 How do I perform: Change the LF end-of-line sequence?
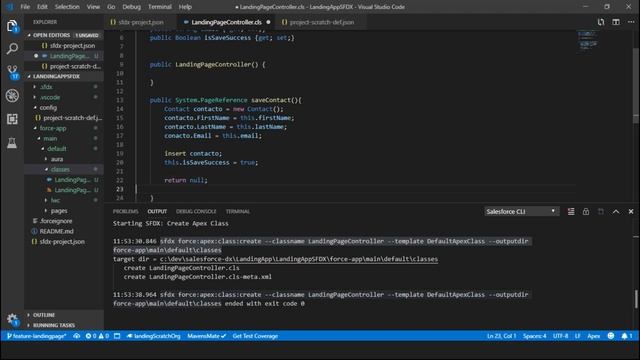tap(578, 336)
